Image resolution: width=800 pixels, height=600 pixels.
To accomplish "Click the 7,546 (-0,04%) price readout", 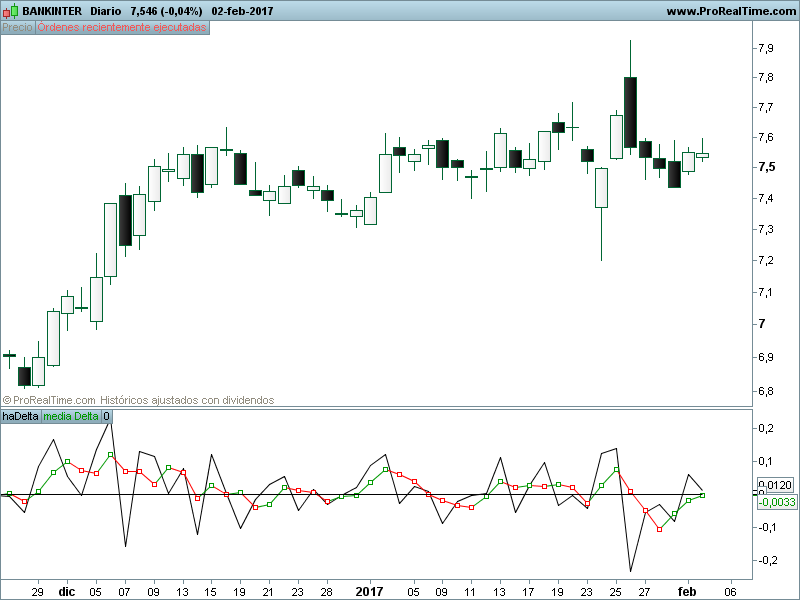I will 166,11.
